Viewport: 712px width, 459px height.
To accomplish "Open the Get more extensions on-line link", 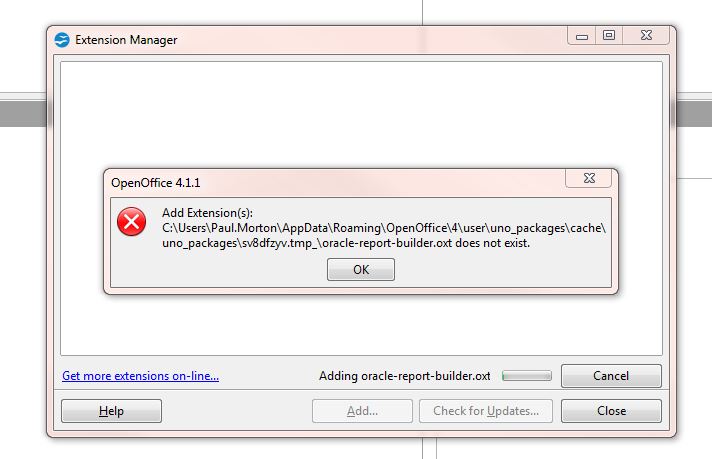I will [x=140, y=376].
